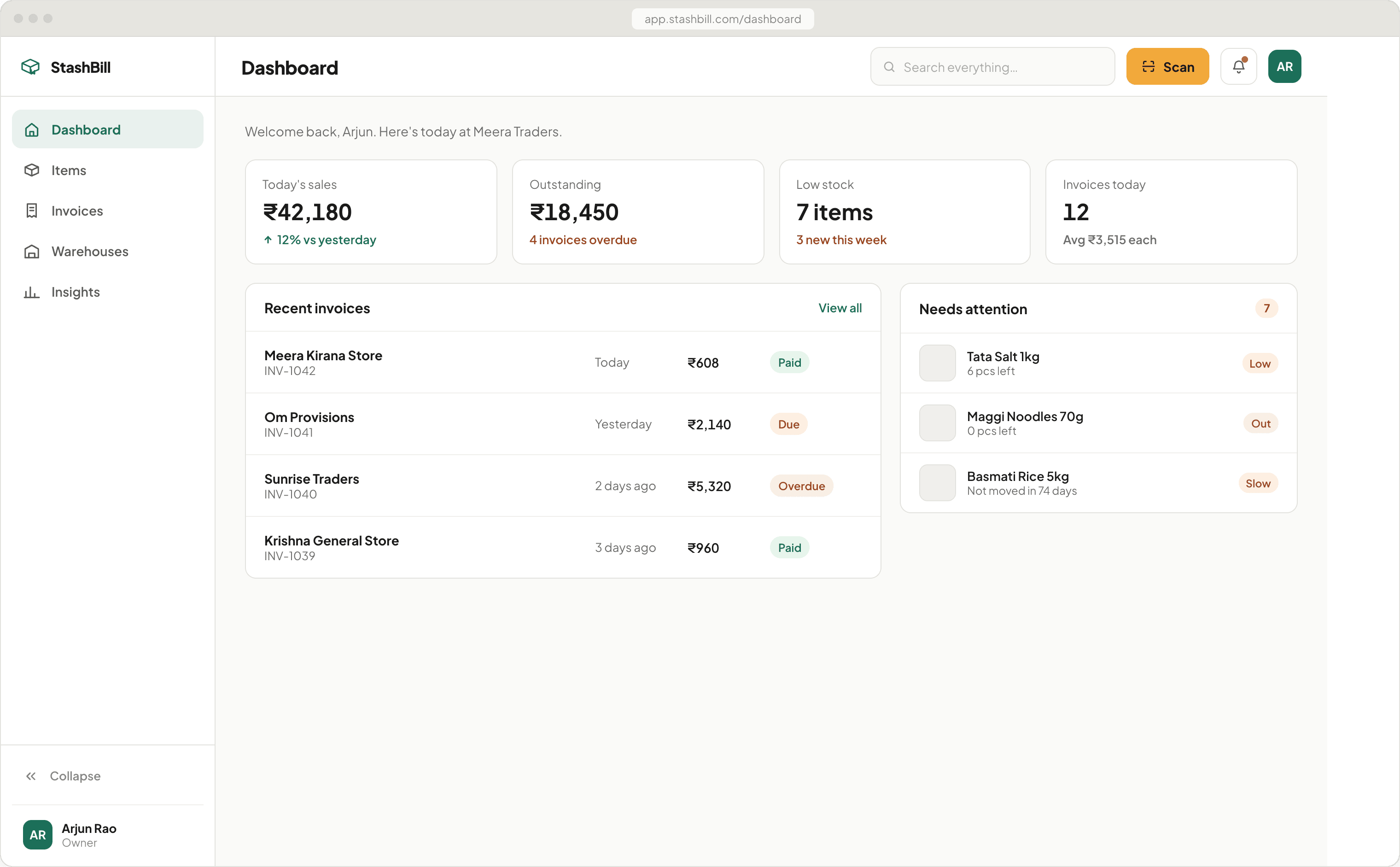Click the Items box icon in the sidebar
Viewport: 1400px width, 867px height.
[31, 170]
